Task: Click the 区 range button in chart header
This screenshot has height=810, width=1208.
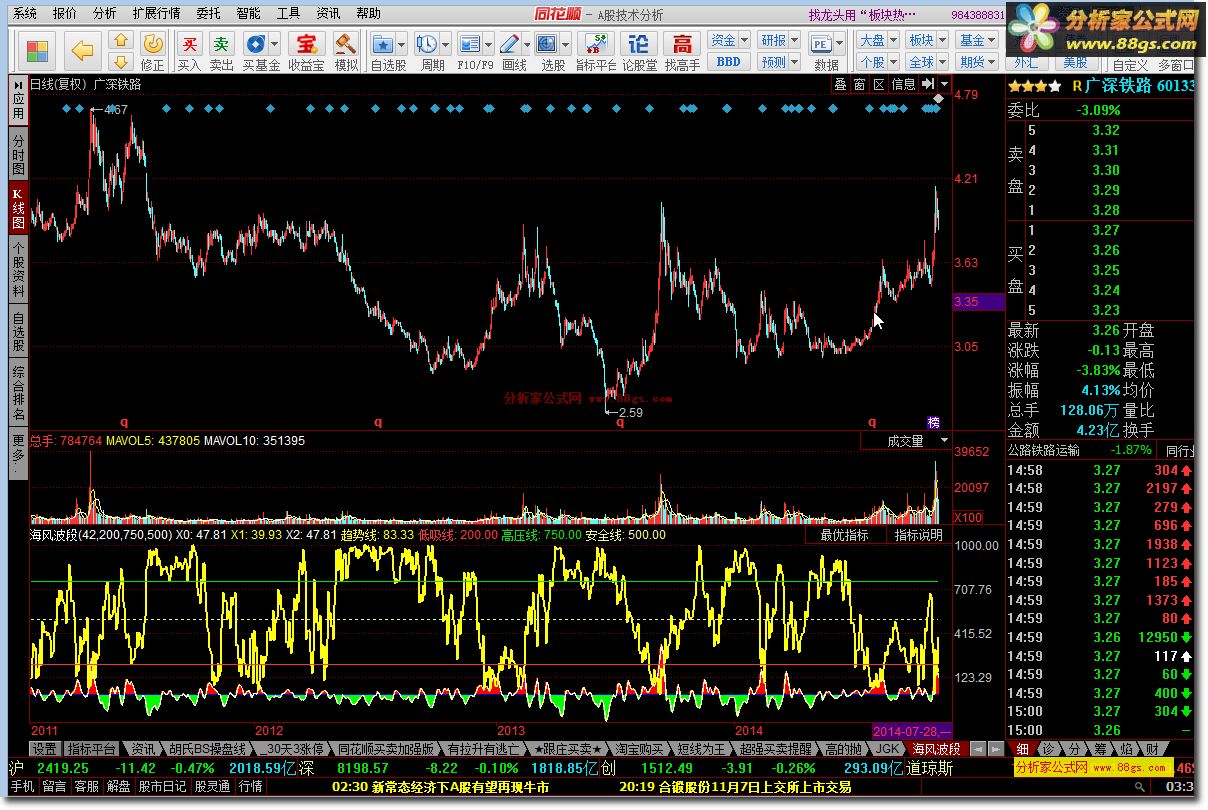Action: click(879, 84)
